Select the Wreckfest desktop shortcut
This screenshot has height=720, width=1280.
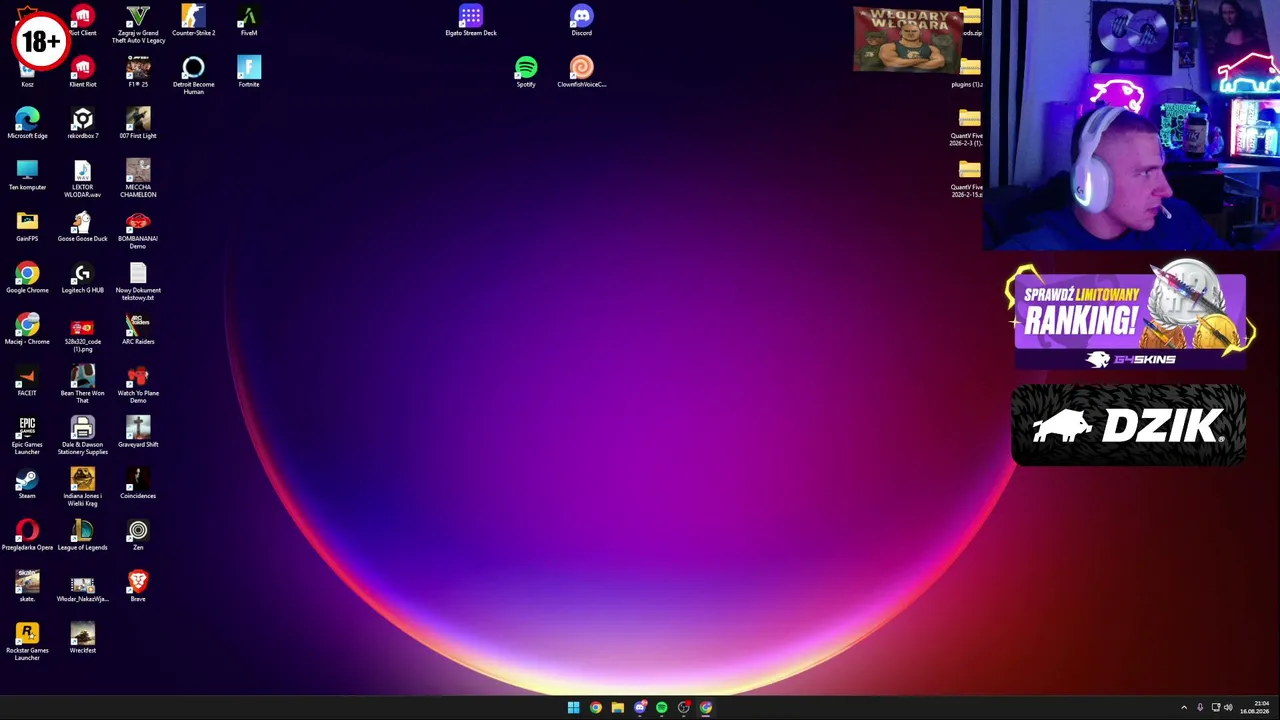(82, 638)
